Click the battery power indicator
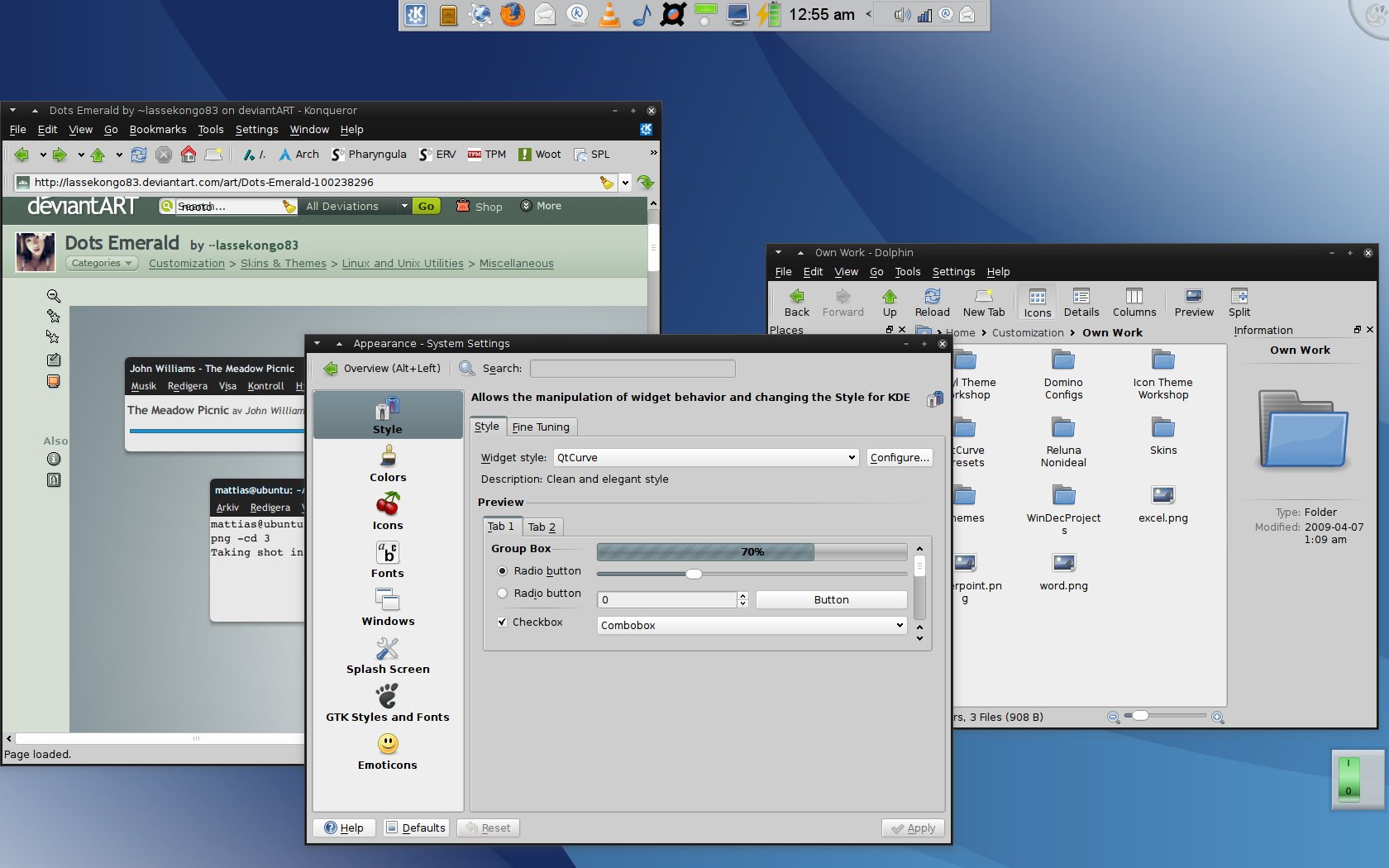The width and height of the screenshot is (1389, 868). (x=770, y=14)
